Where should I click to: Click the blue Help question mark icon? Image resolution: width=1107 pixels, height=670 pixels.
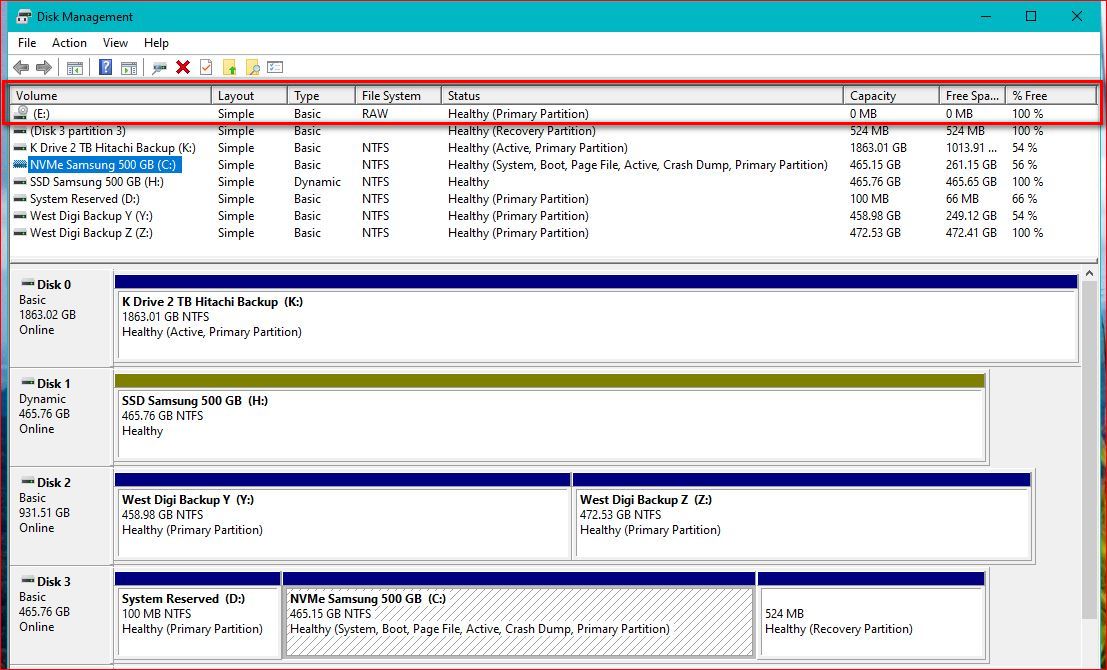(x=105, y=68)
